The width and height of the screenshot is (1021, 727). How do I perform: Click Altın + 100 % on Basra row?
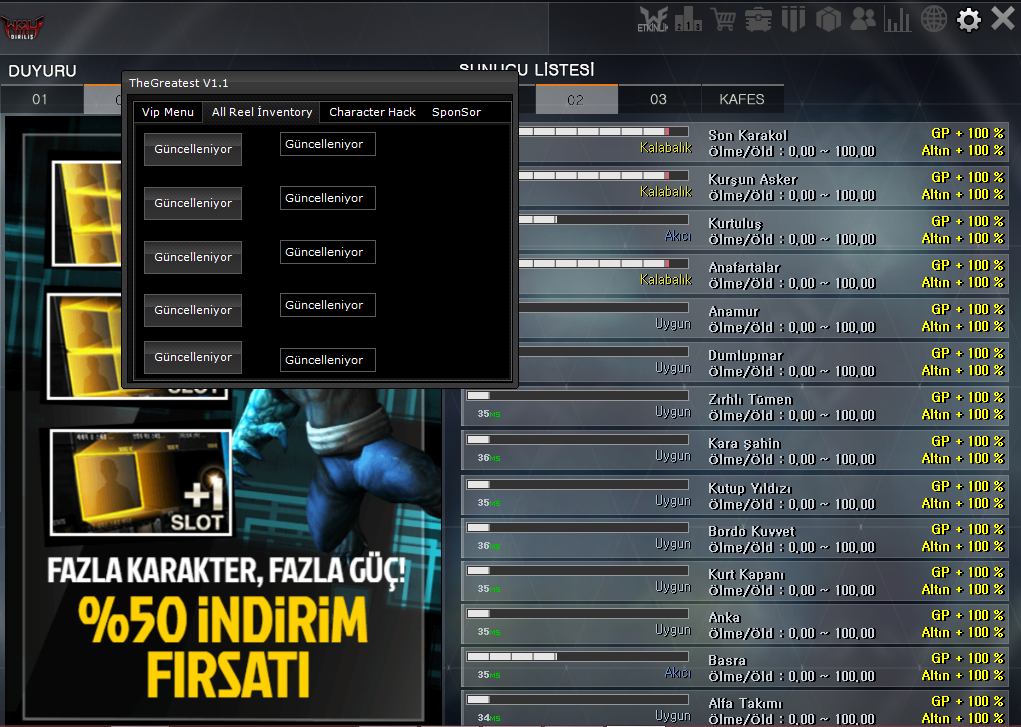(963, 676)
